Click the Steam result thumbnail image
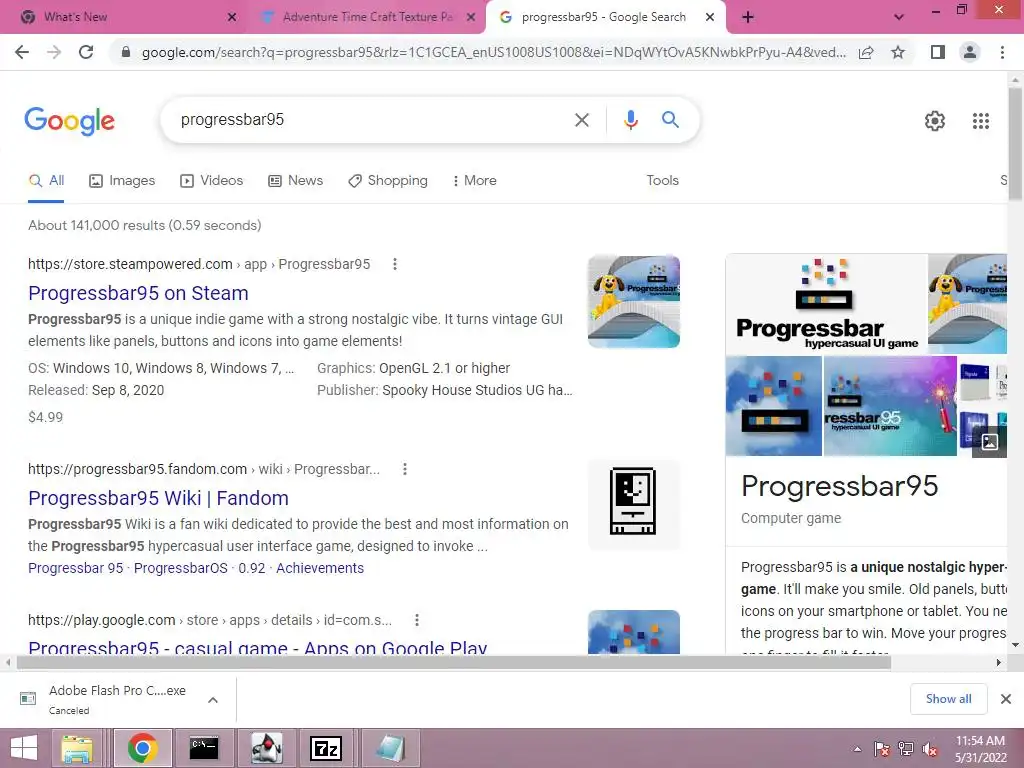The image size is (1024, 768). pos(633,301)
